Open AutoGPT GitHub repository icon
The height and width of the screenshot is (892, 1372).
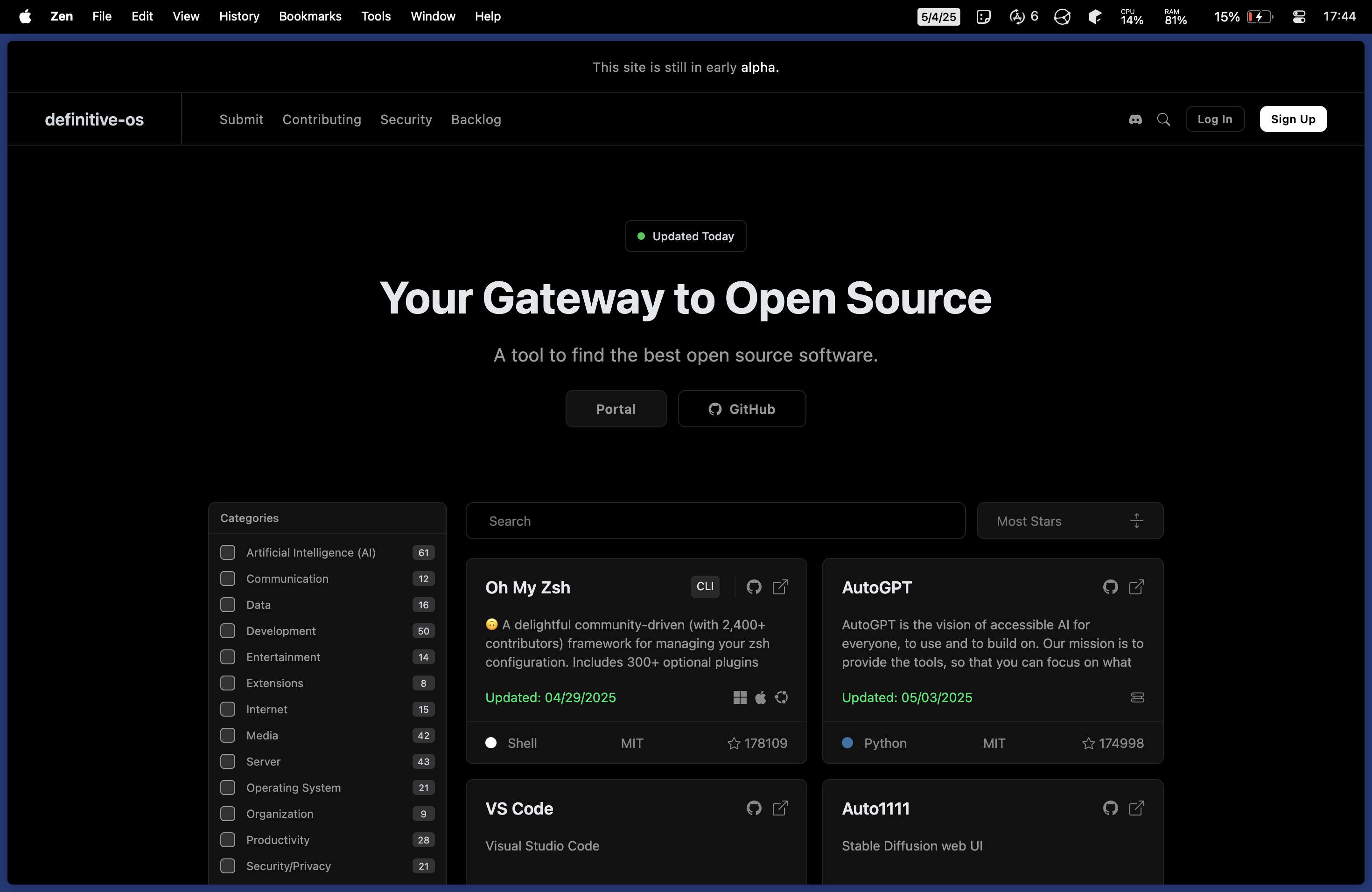point(1110,586)
